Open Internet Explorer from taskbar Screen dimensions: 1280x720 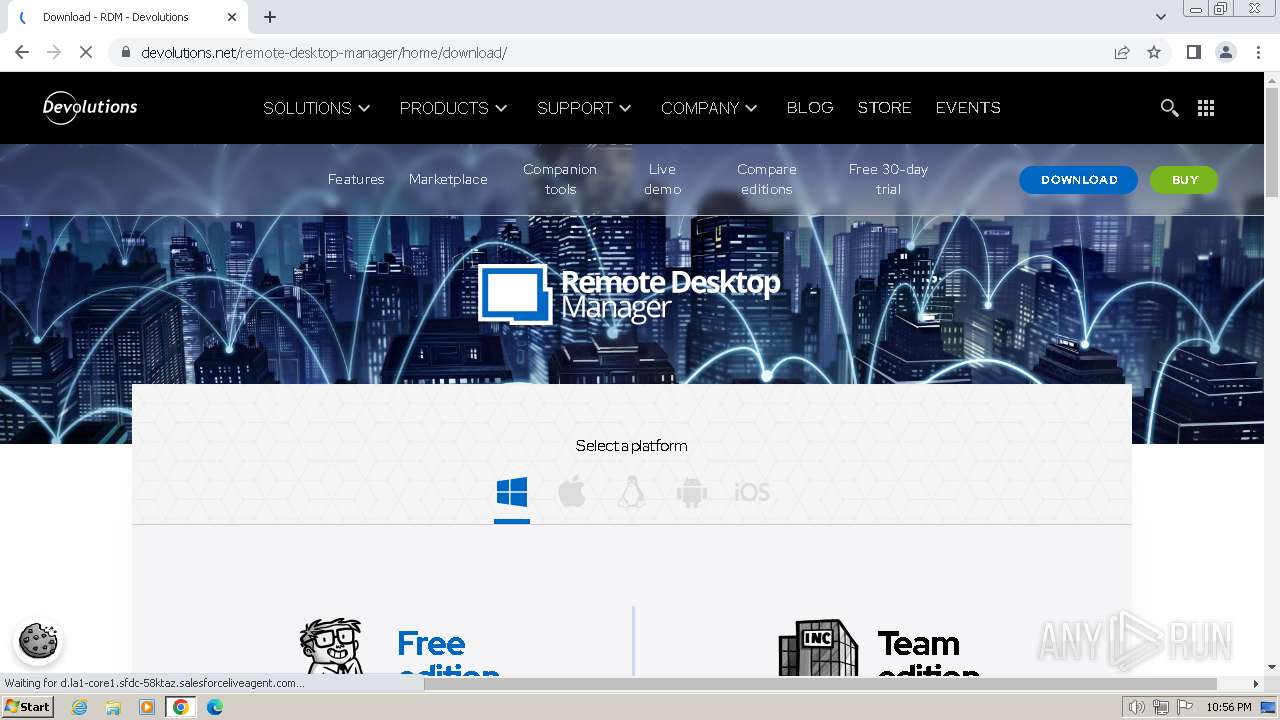pos(79,707)
